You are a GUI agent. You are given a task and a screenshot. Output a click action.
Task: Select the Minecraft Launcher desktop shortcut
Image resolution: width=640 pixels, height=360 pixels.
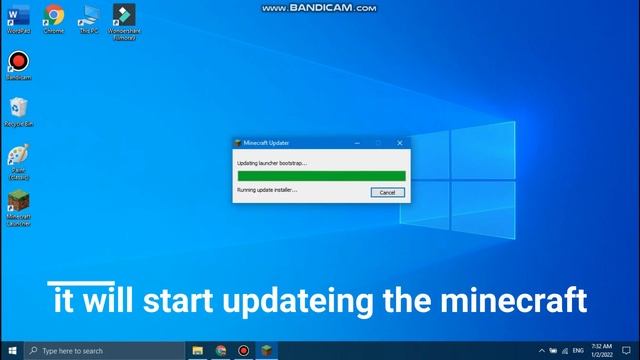[18, 208]
